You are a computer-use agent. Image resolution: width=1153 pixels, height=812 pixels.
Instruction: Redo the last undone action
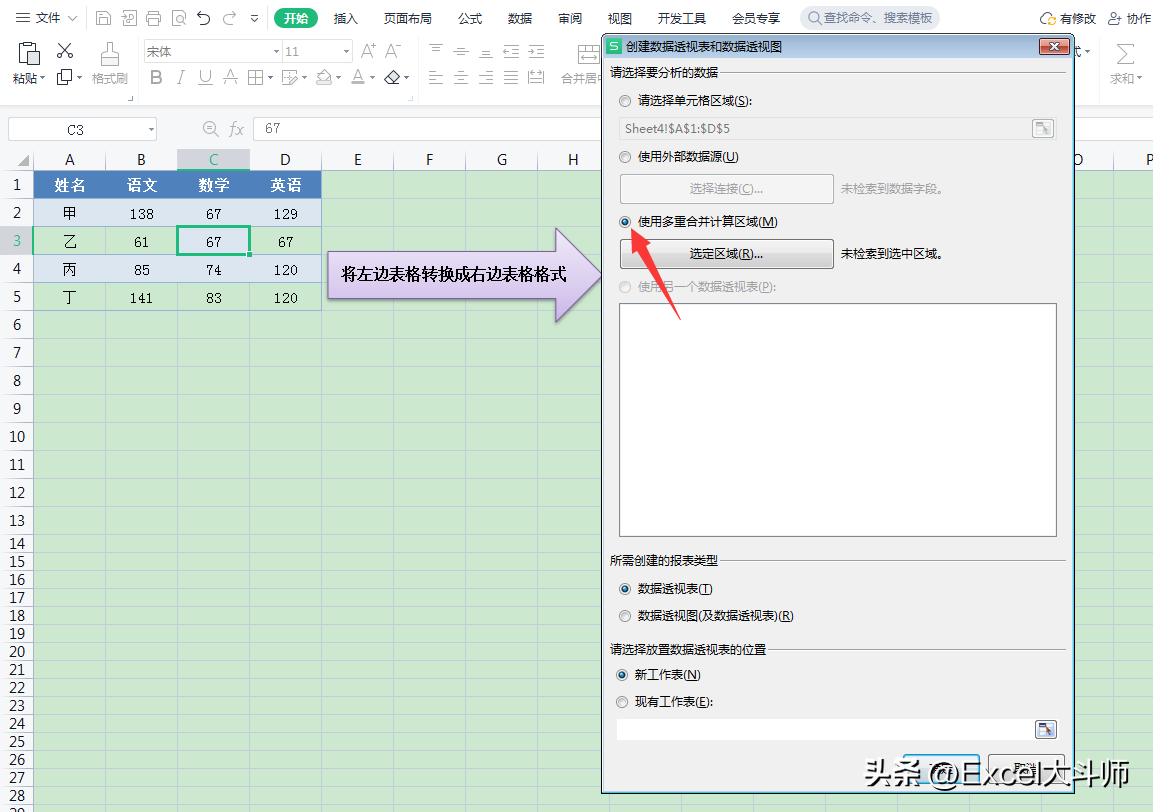229,18
